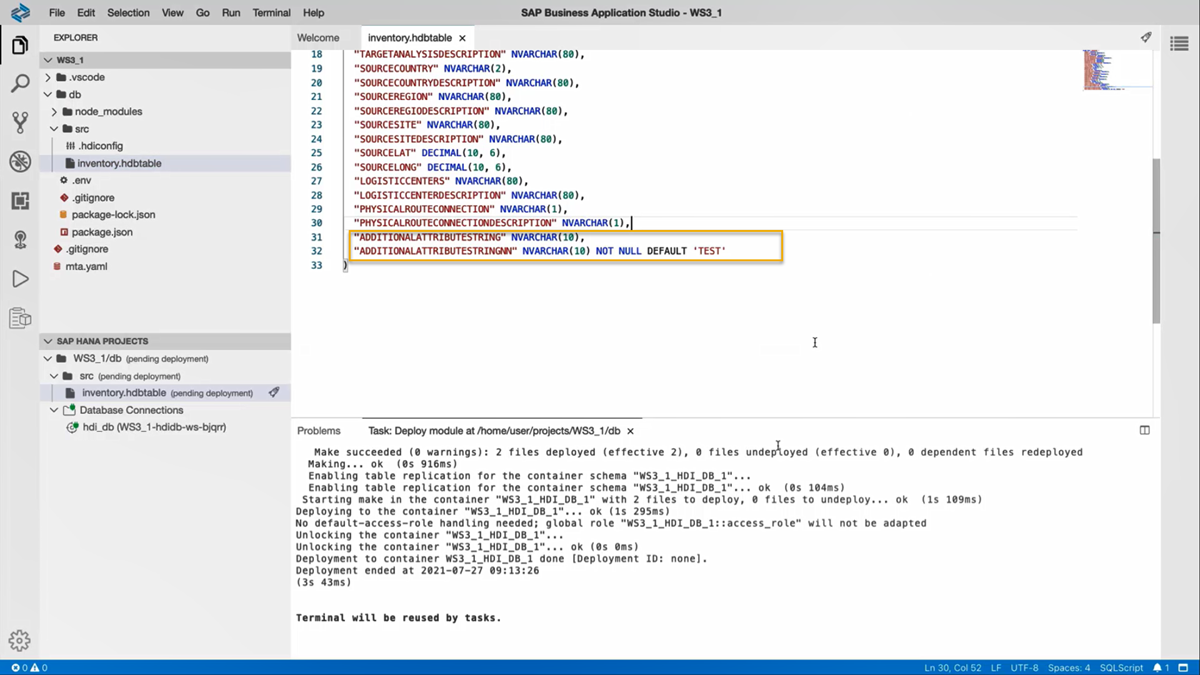Open package.json file

point(102,232)
